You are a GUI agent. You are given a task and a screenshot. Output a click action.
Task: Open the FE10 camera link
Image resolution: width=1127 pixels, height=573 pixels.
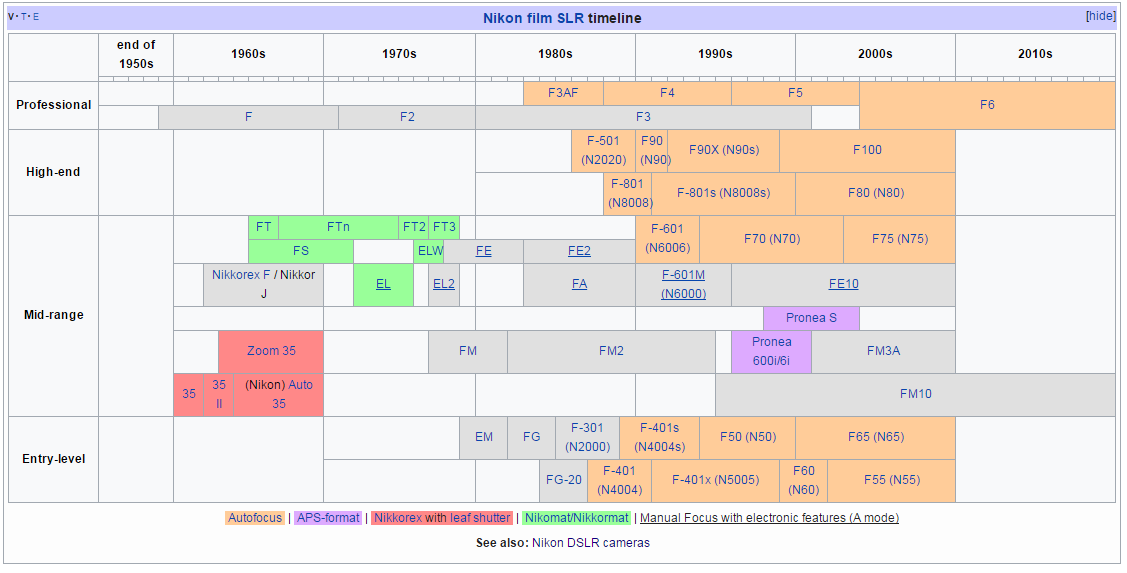pos(844,284)
